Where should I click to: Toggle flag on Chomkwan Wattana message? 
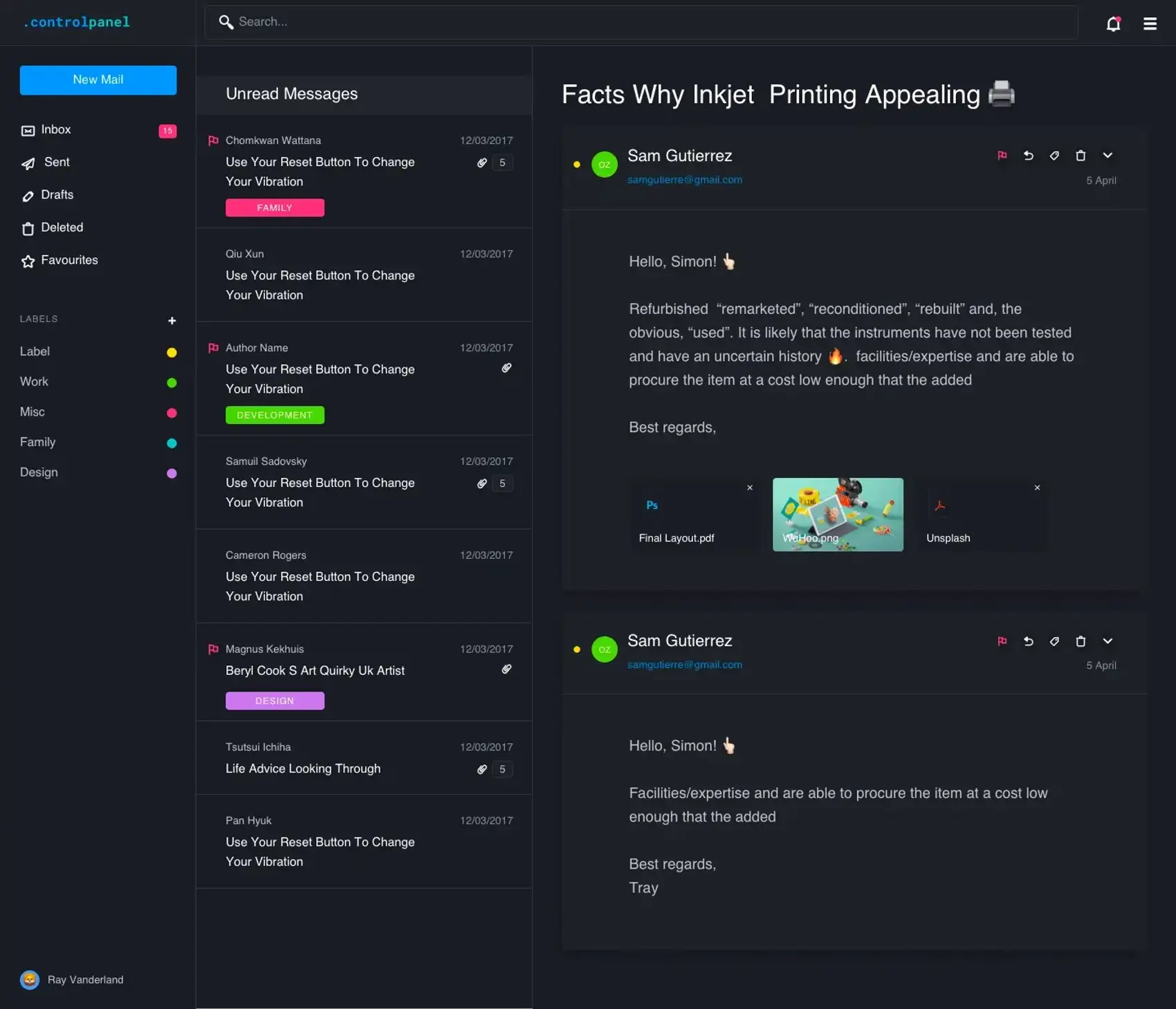213,140
